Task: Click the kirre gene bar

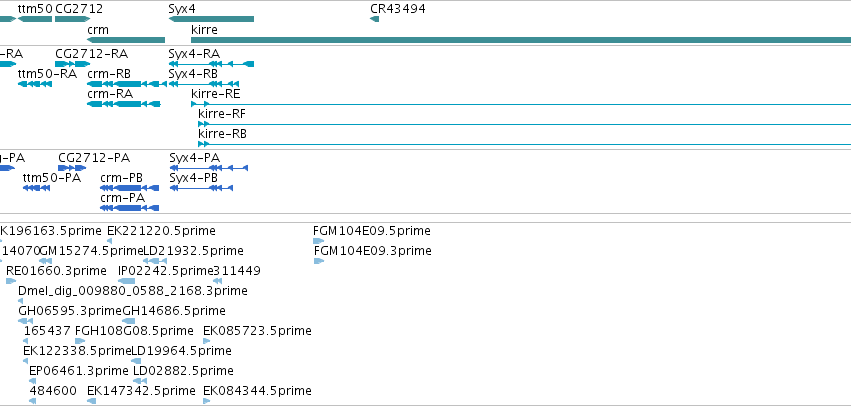Action: tap(521, 40)
